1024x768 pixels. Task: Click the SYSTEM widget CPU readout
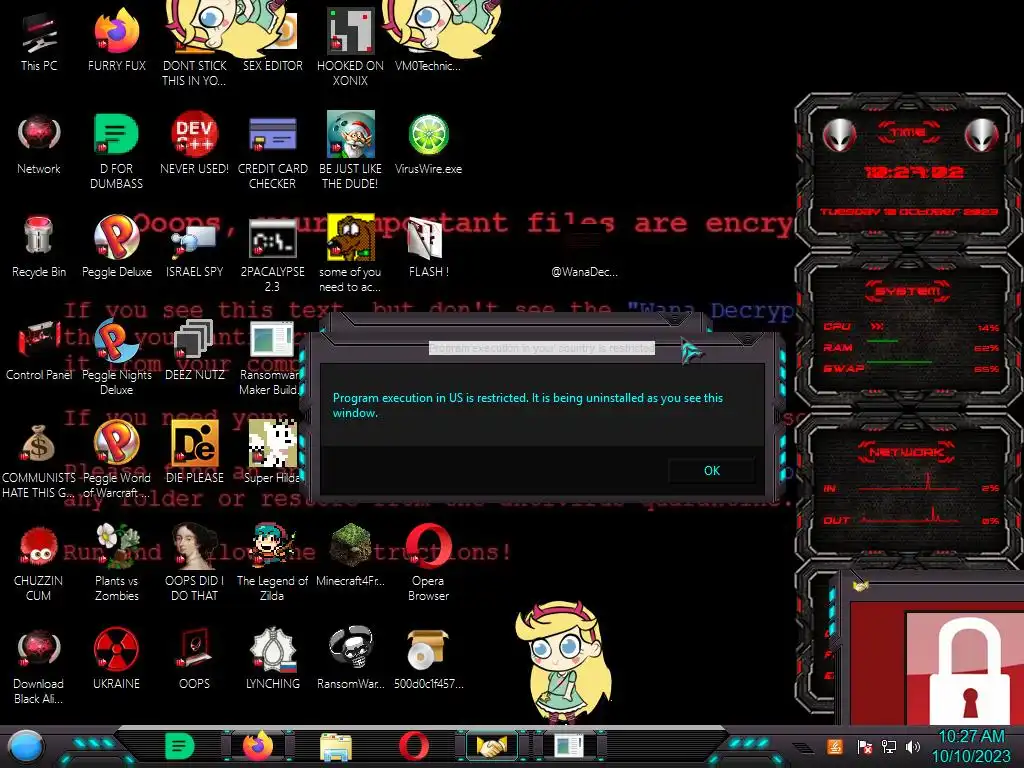[910, 327]
